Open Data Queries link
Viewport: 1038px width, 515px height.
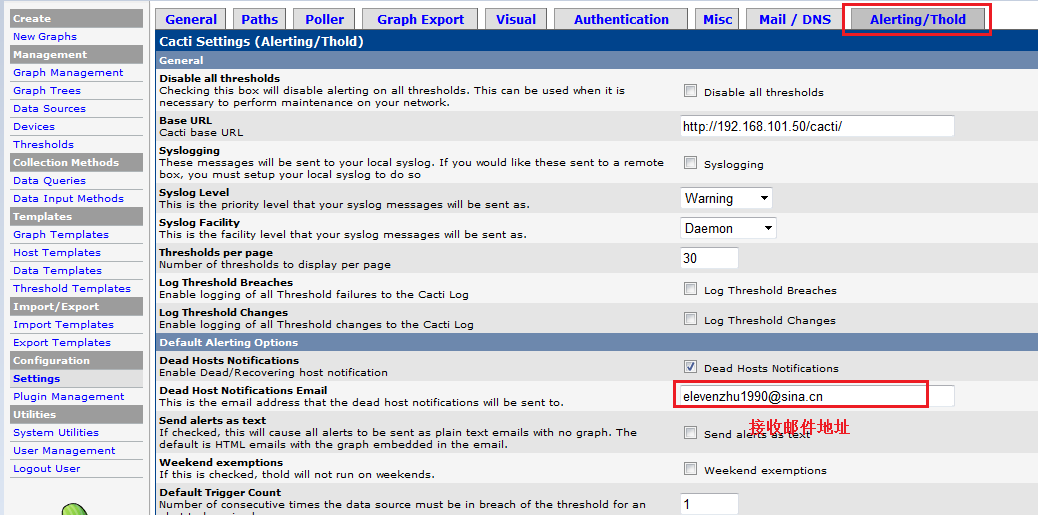coord(50,180)
